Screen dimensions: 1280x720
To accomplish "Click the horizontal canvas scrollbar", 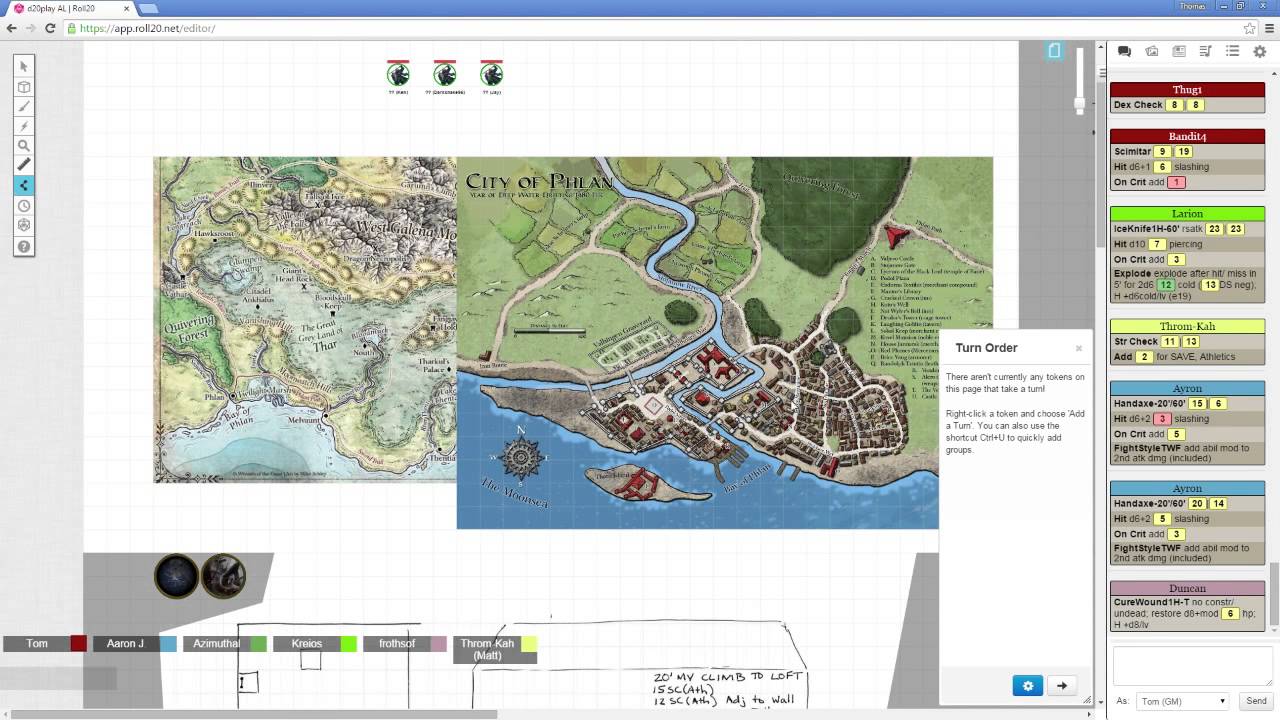I will (255, 715).
